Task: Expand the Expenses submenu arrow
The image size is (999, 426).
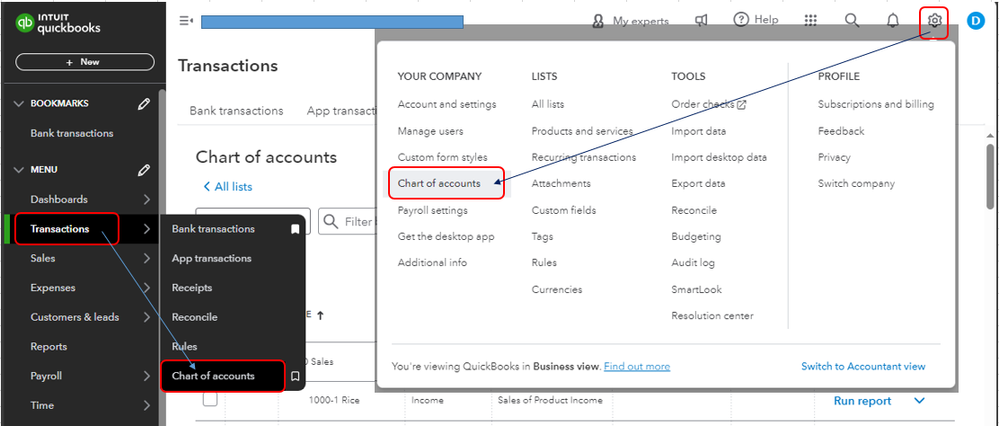Action: [147, 288]
